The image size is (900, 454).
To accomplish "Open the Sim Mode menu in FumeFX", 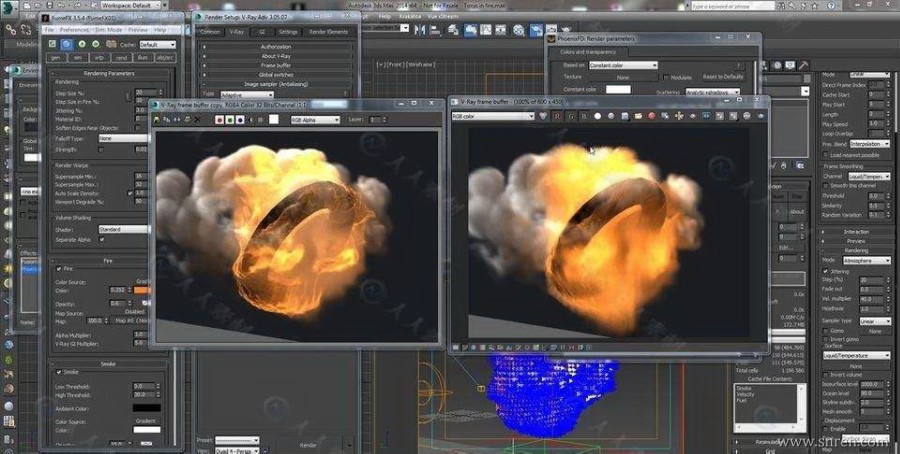I will pyautogui.click(x=108, y=30).
